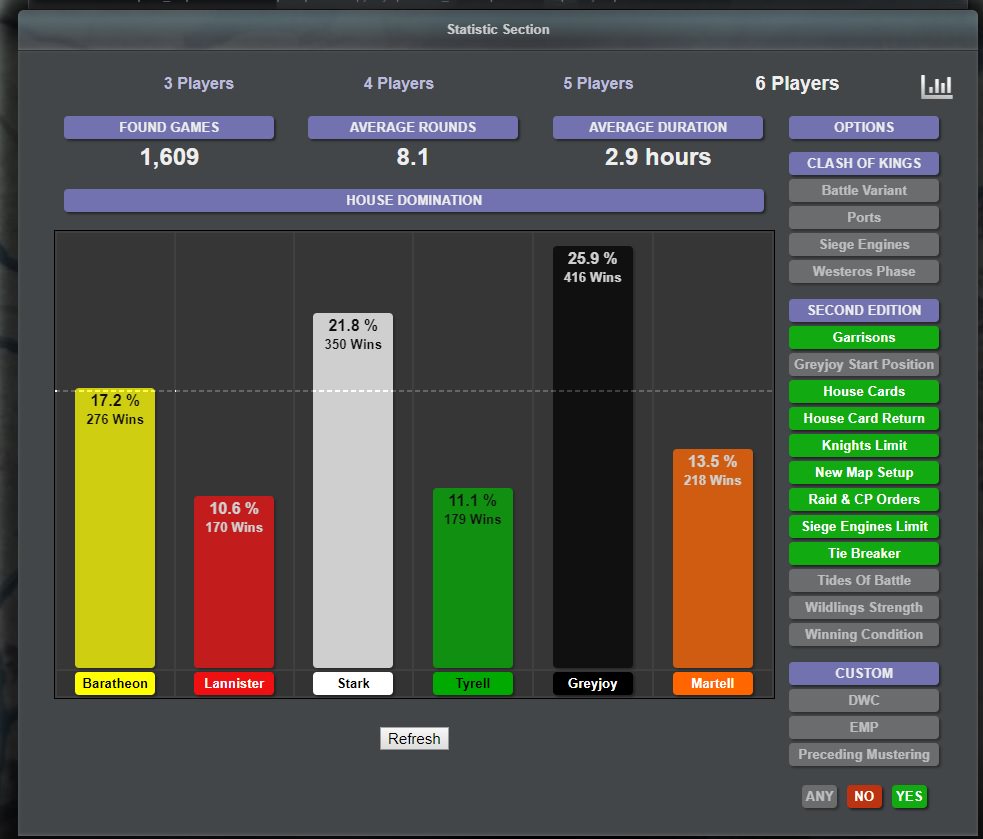Switch to the 3 Players tab

click(x=199, y=84)
